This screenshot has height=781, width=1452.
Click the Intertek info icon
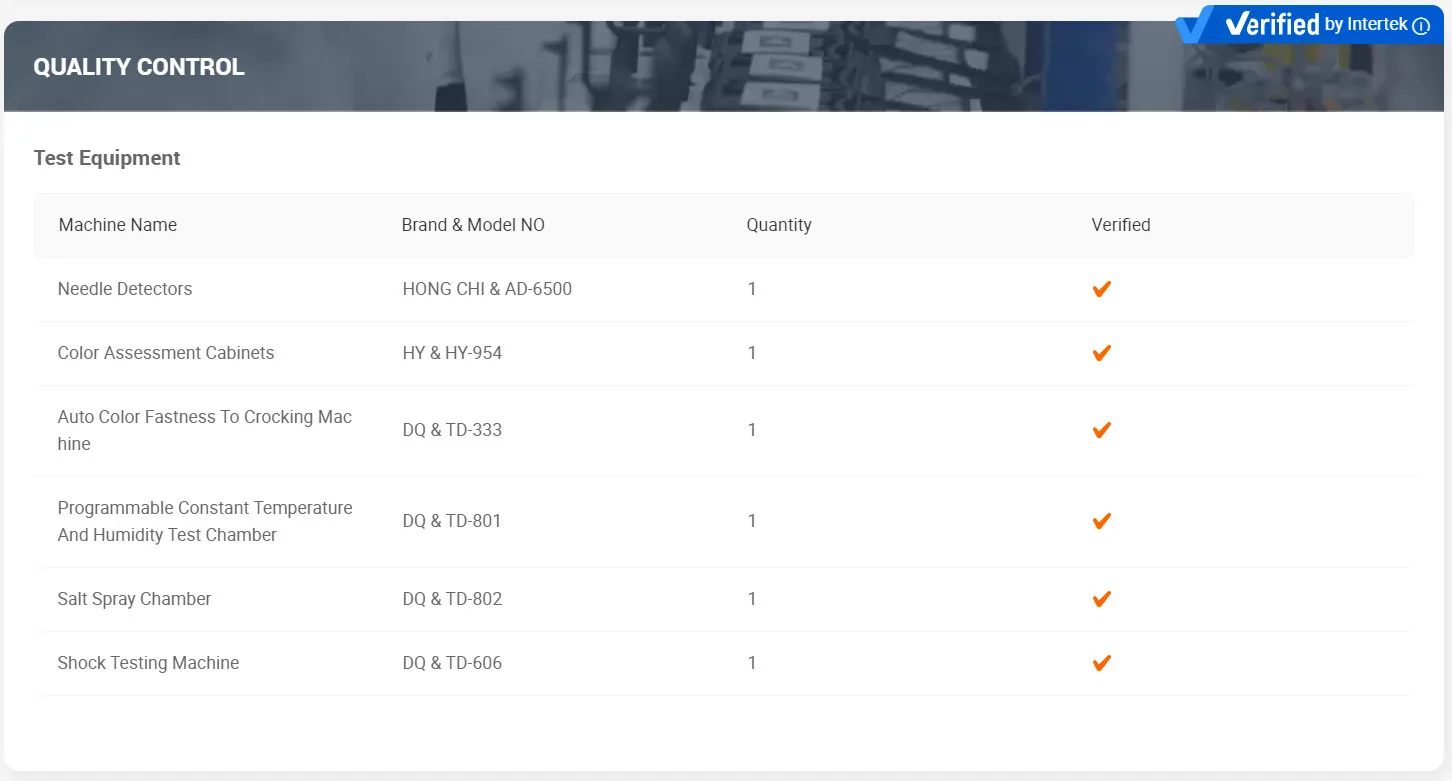coord(1421,26)
